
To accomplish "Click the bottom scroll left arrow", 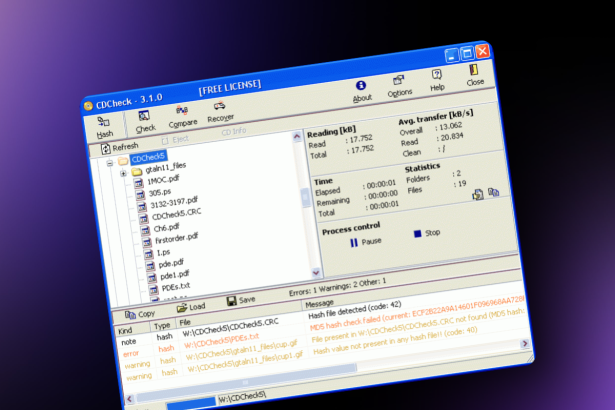I will click(x=129, y=399).
